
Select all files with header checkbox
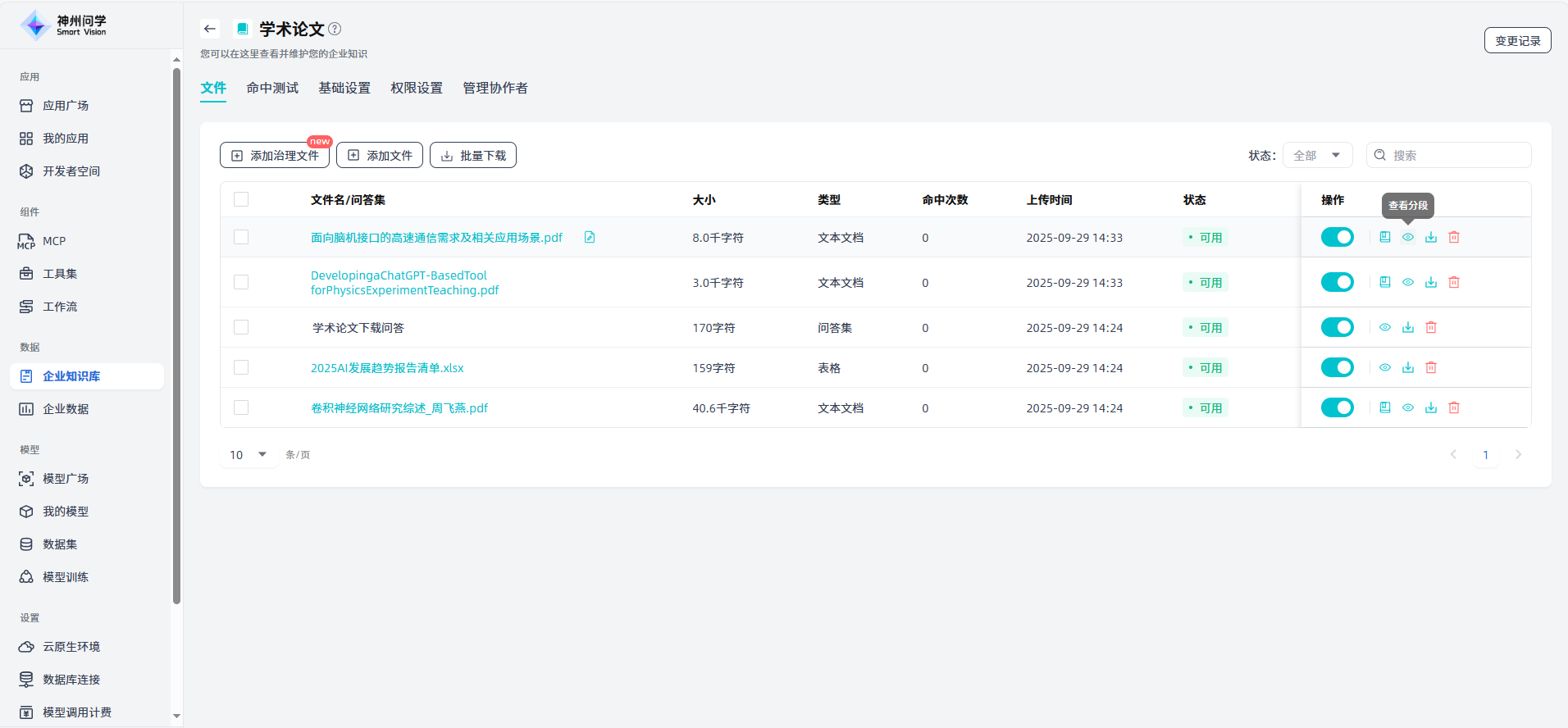[241, 199]
